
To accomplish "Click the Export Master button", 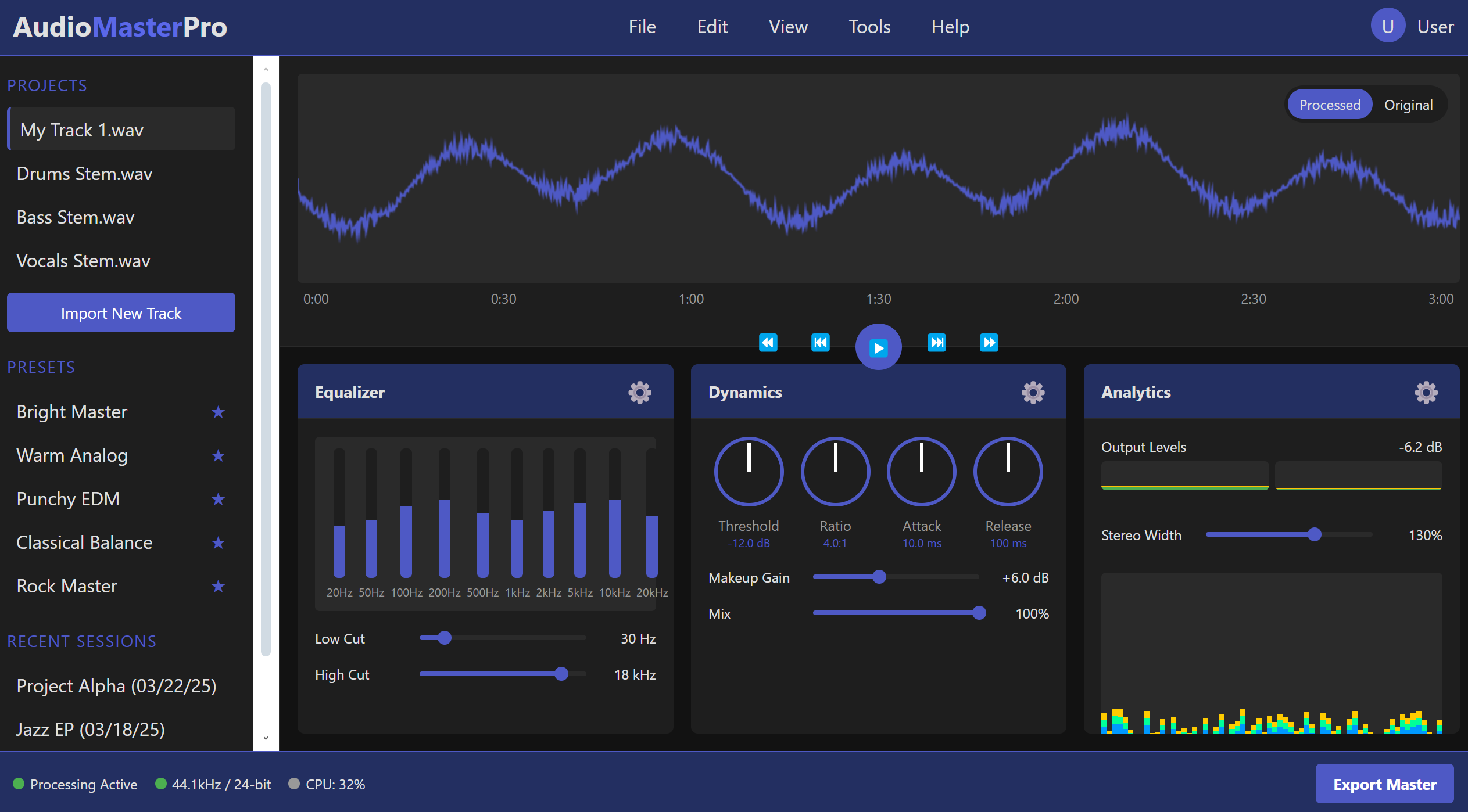I will click(x=1384, y=784).
